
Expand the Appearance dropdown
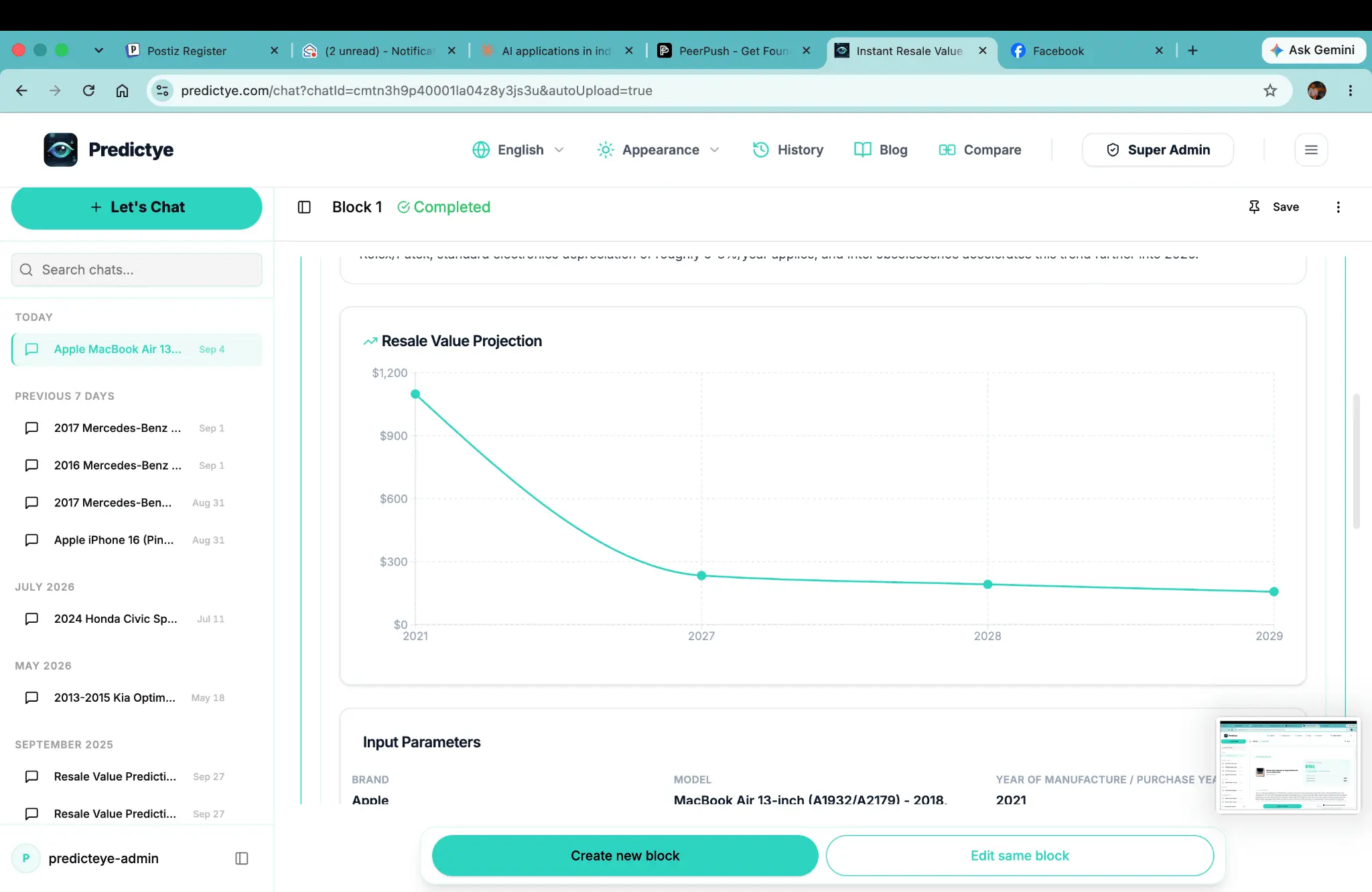point(658,150)
